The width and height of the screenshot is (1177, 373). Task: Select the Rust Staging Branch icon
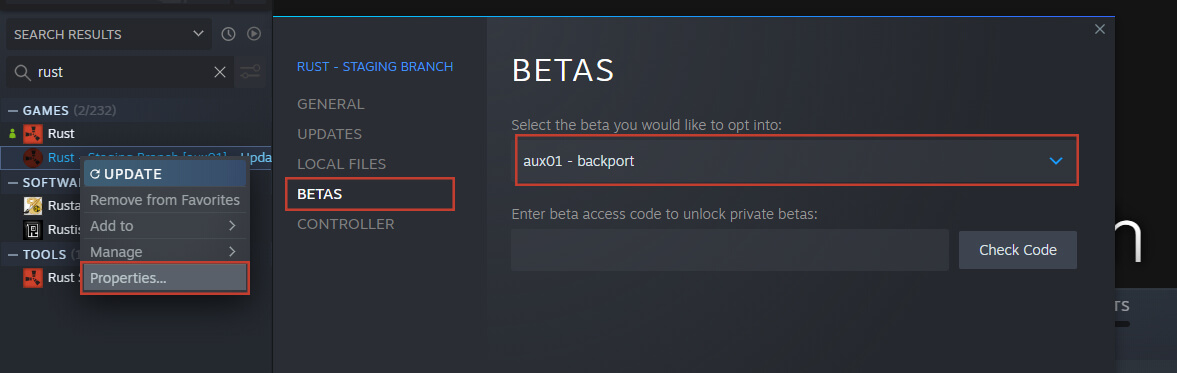click(32, 158)
